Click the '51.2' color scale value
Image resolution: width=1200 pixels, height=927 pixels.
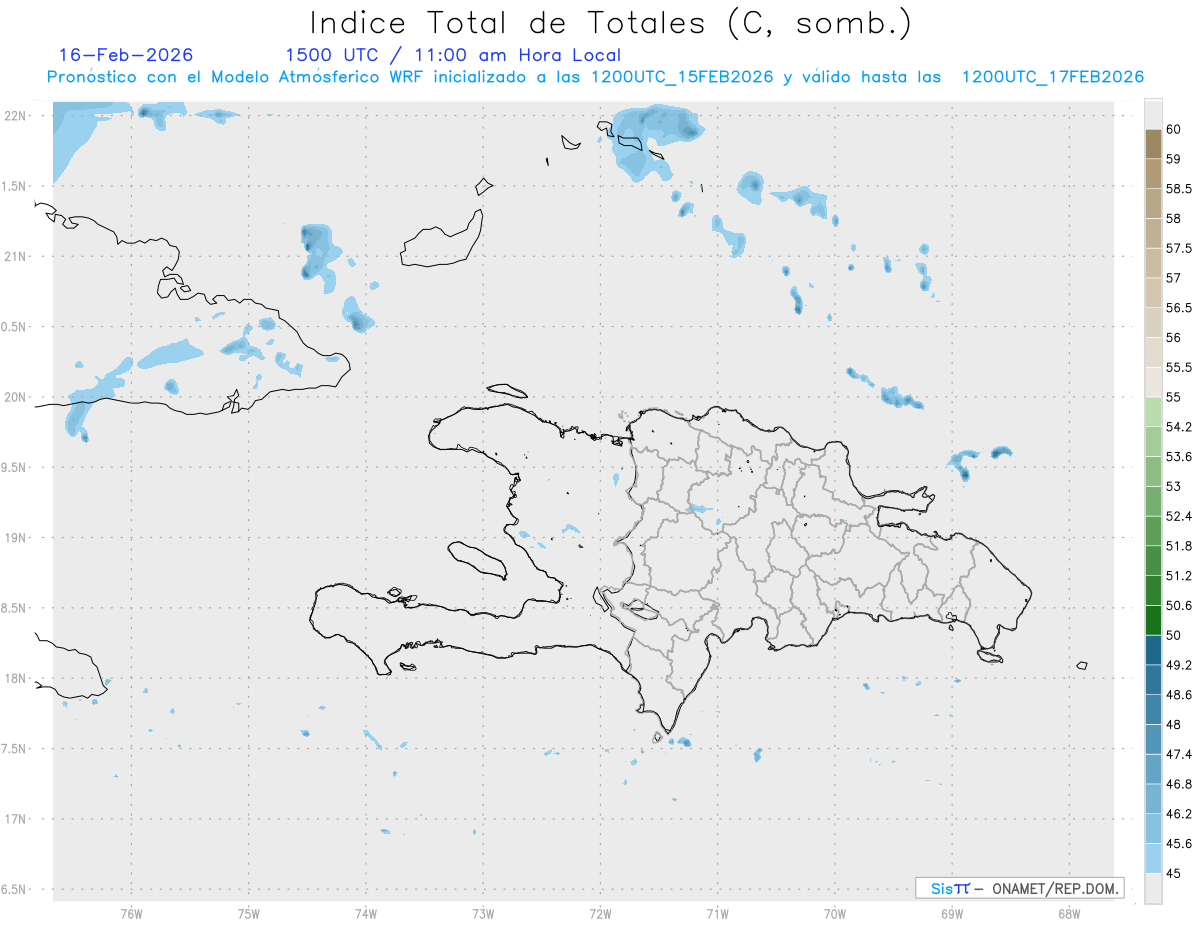[x=1178, y=575]
